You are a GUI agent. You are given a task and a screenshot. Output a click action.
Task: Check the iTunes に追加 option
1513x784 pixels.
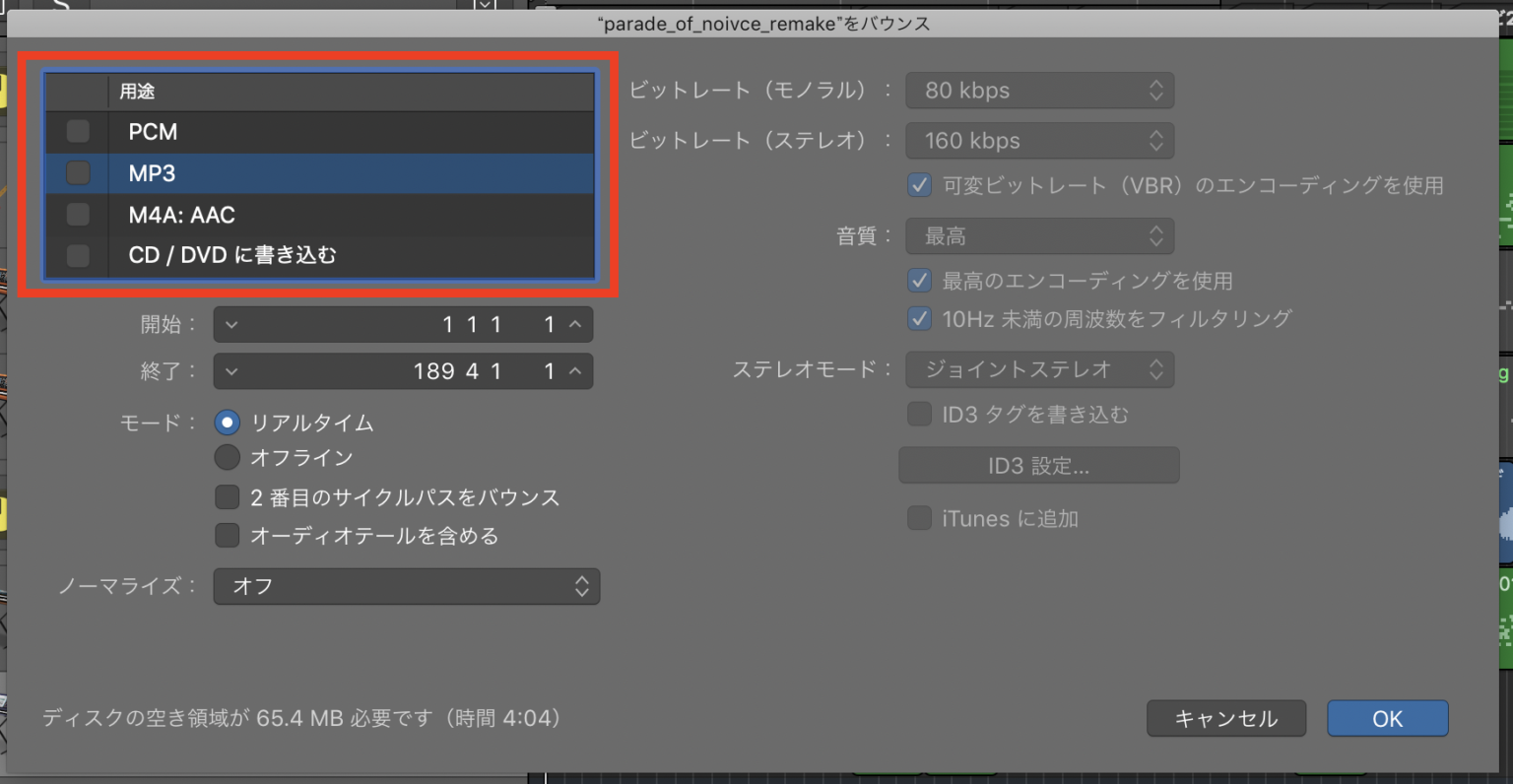click(919, 518)
